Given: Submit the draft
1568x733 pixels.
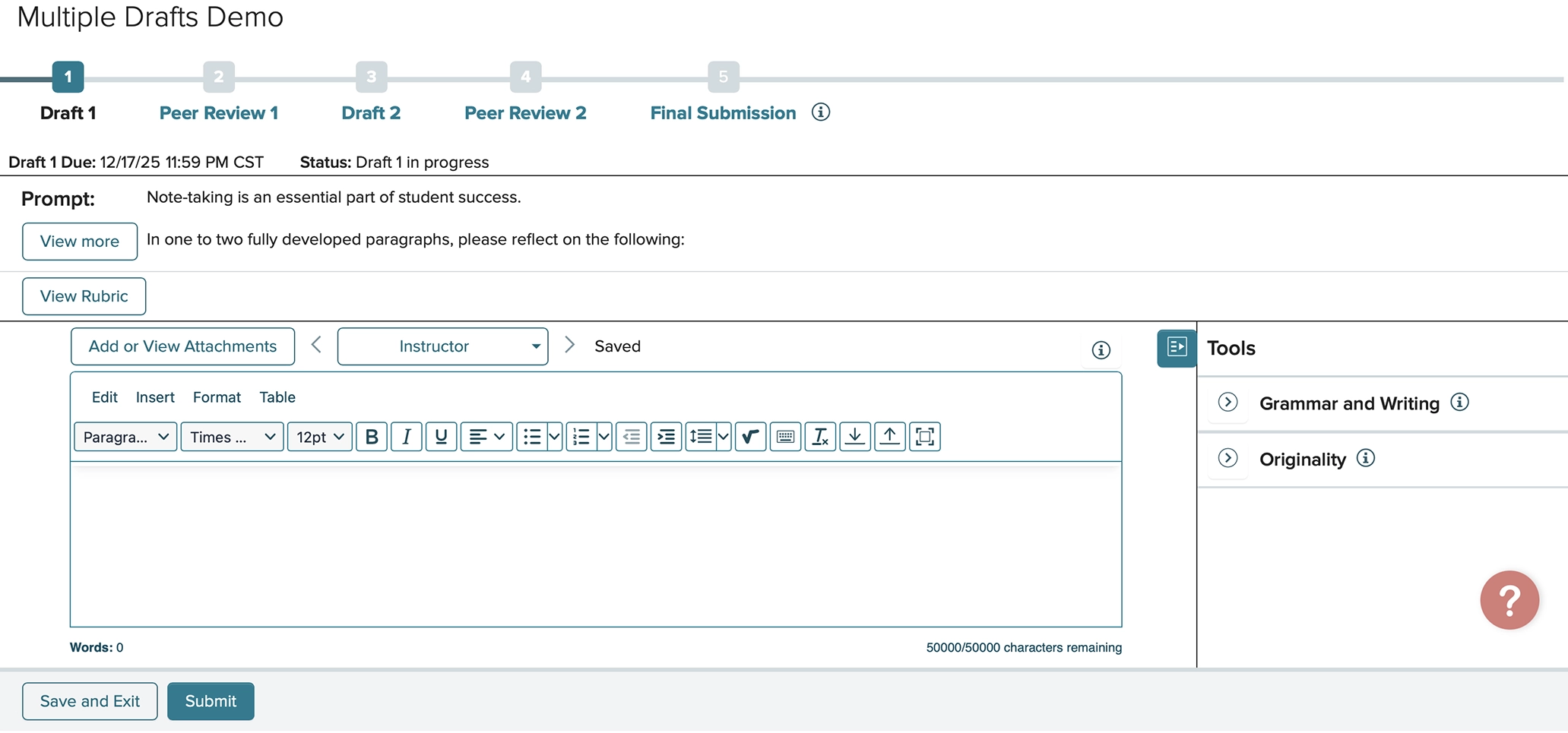Looking at the screenshot, I should tap(211, 701).
